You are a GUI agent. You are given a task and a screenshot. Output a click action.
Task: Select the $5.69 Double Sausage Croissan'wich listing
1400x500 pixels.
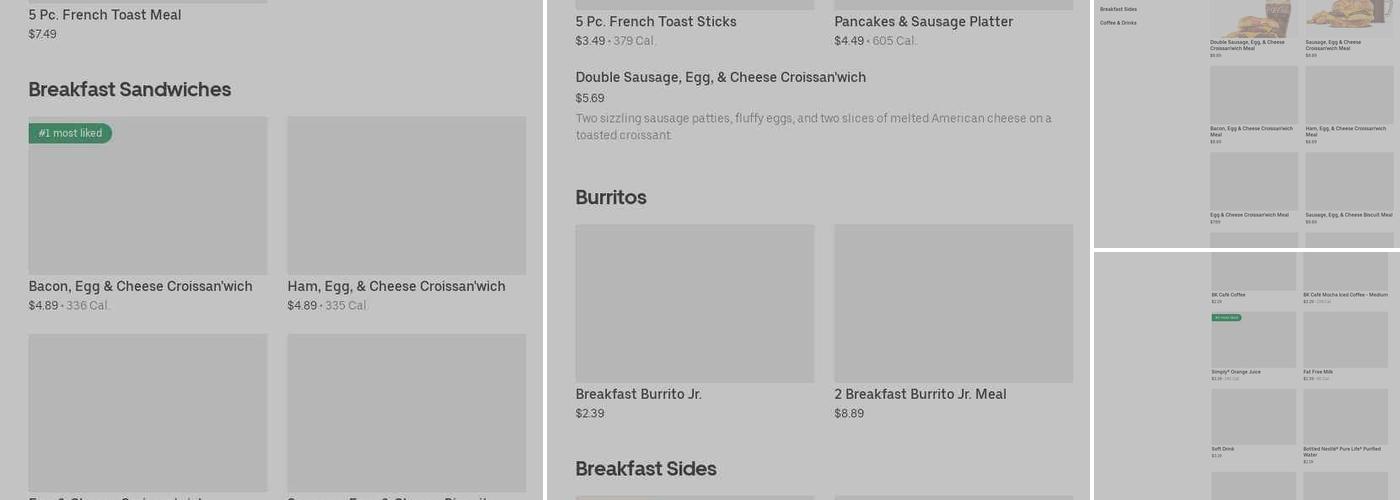click(720, 78)
